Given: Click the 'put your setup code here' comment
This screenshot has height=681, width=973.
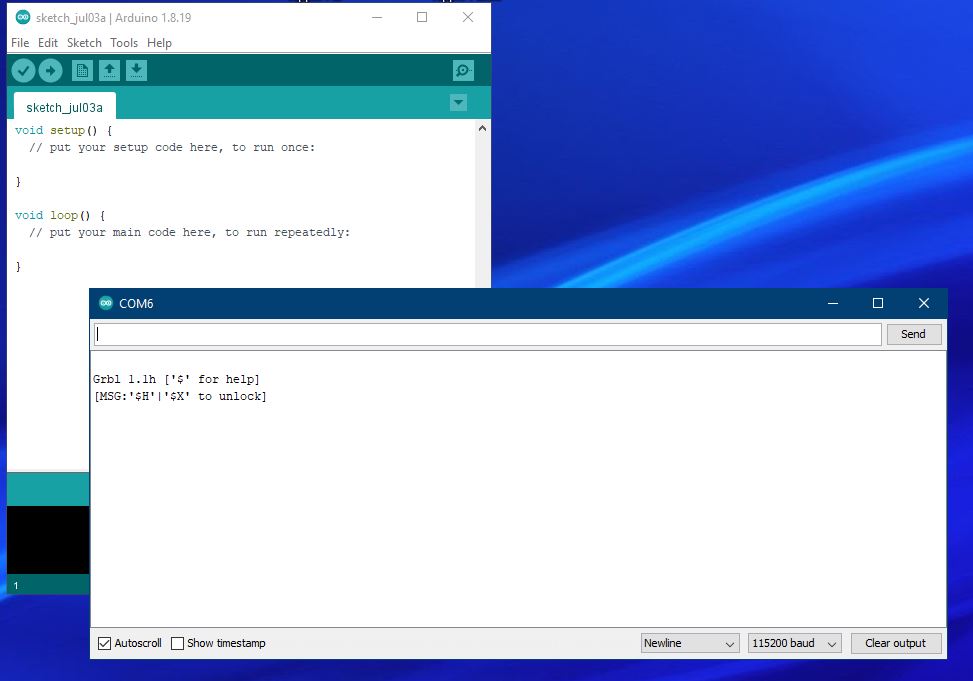Looking at the screenshot, I should [x=172, y=148].
